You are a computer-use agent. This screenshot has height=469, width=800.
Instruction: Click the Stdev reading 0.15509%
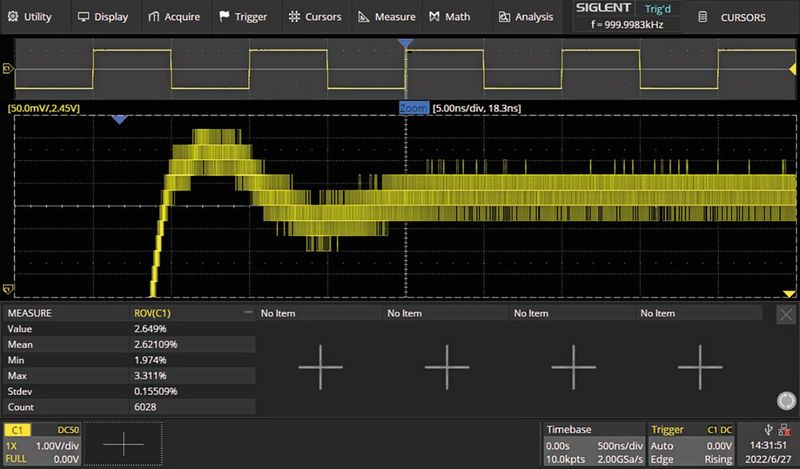(x=156, y=391)
